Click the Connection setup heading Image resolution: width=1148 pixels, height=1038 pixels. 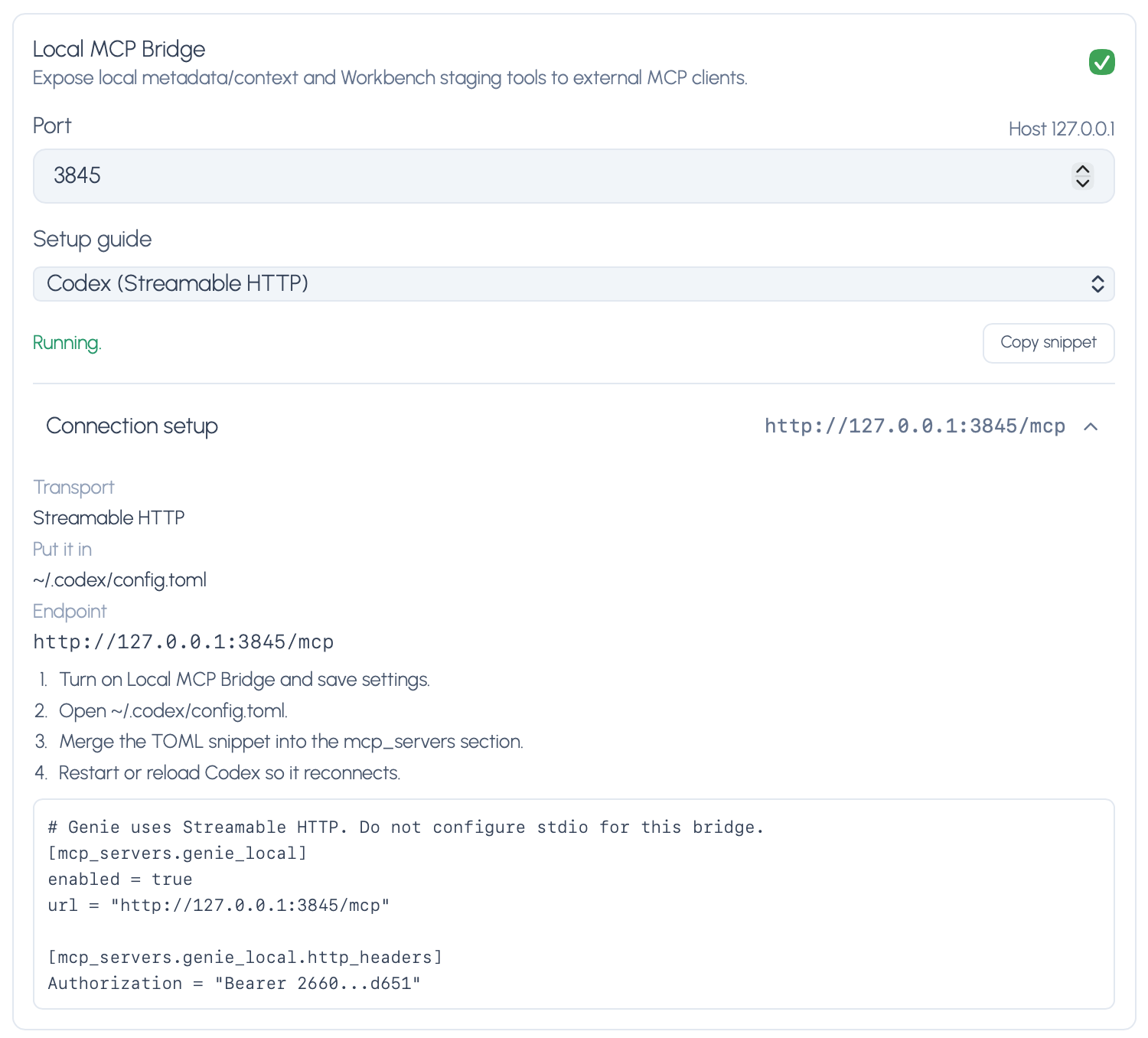(x=132, y=426)
